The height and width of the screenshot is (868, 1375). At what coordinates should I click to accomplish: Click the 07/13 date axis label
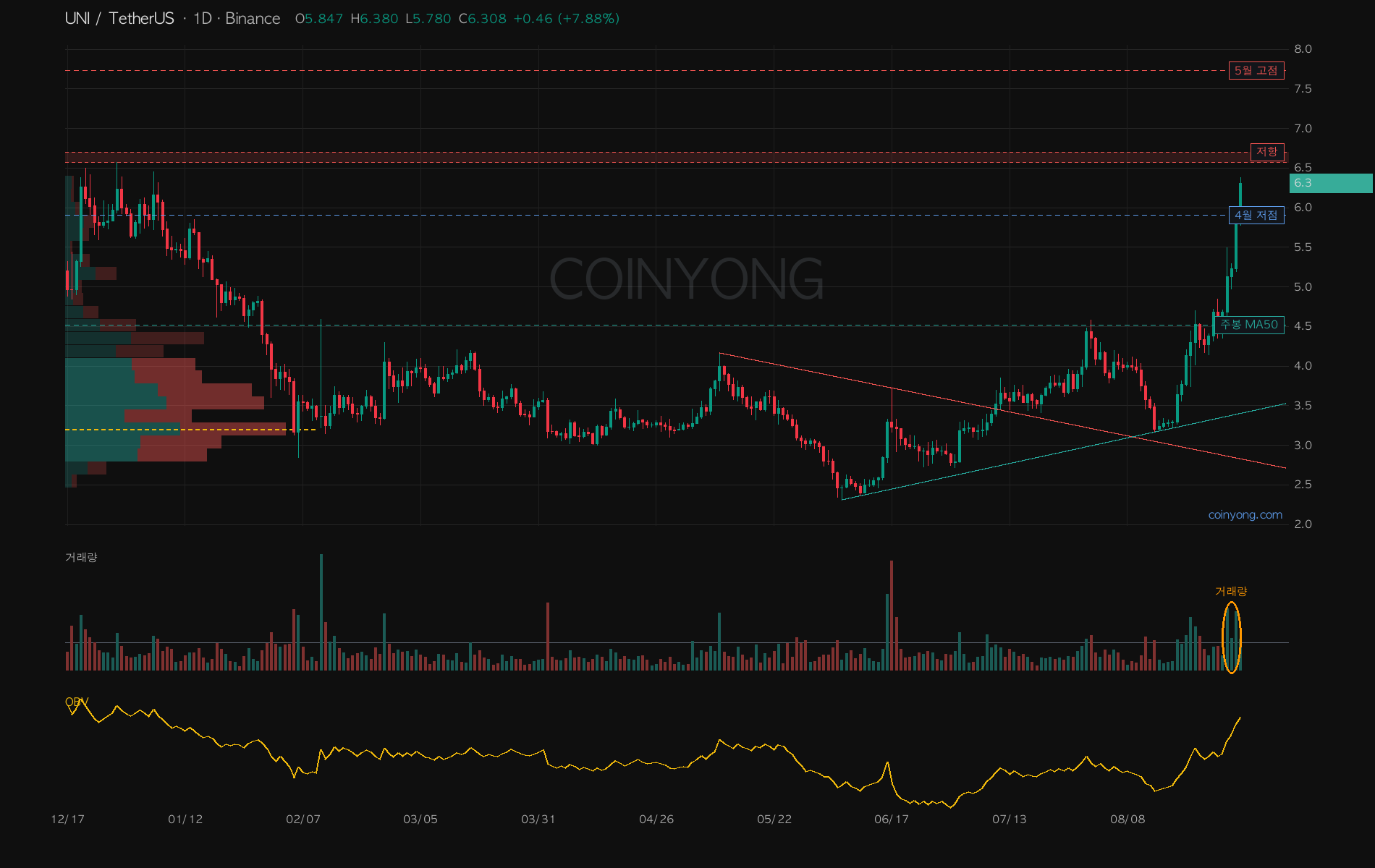[1010, 820]
